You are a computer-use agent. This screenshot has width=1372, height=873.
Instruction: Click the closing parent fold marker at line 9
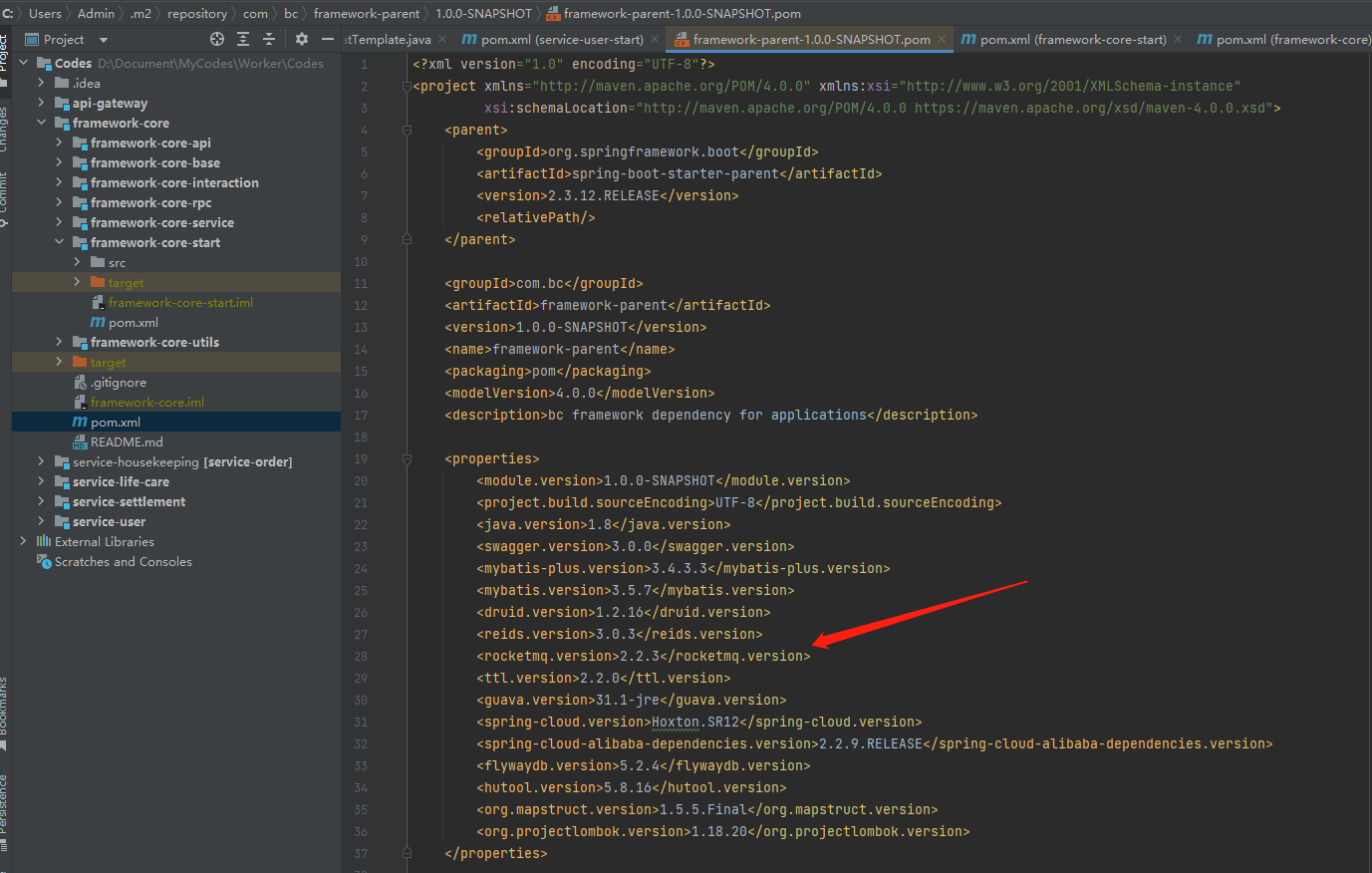[x=407, y=239]
